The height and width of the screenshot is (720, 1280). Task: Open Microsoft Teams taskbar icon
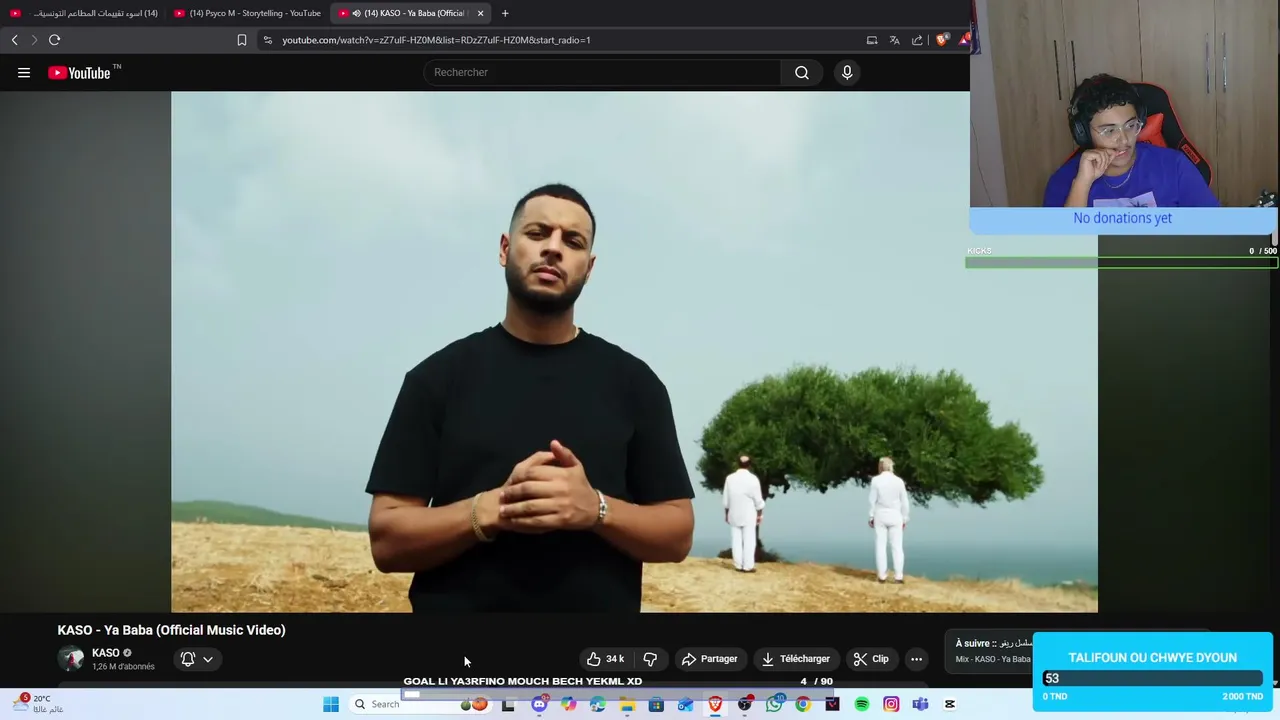pos(920,704)
